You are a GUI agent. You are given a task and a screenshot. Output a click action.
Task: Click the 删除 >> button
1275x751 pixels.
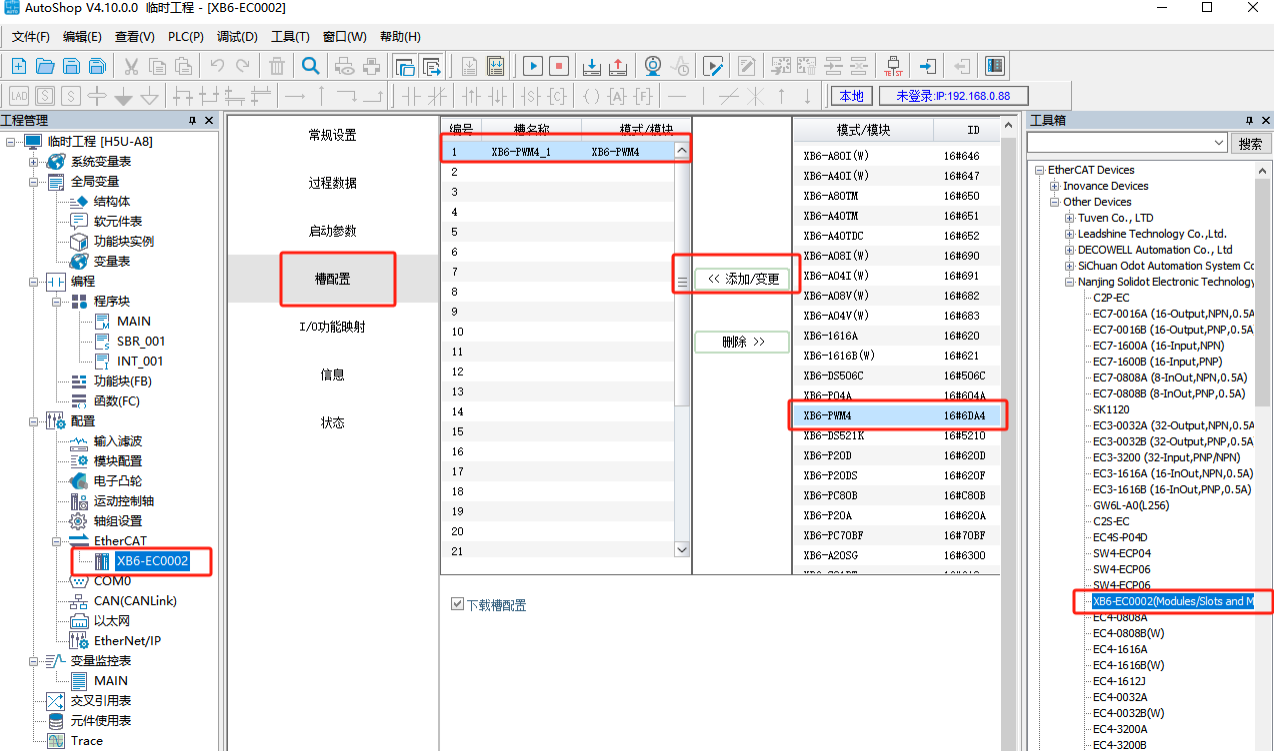point(742,342)
